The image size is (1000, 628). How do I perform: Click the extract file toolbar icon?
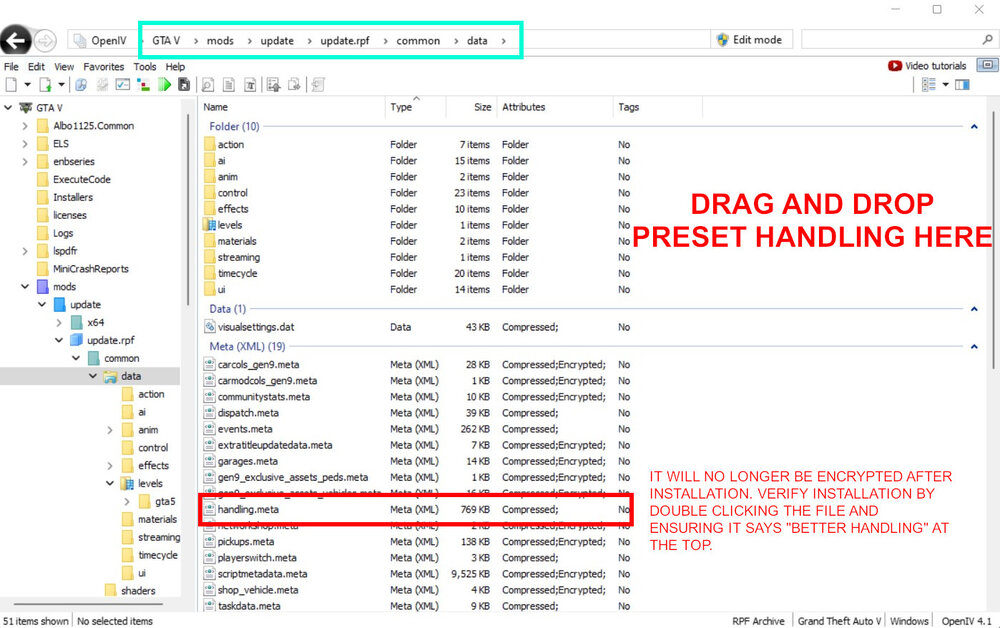pos(294,84)
